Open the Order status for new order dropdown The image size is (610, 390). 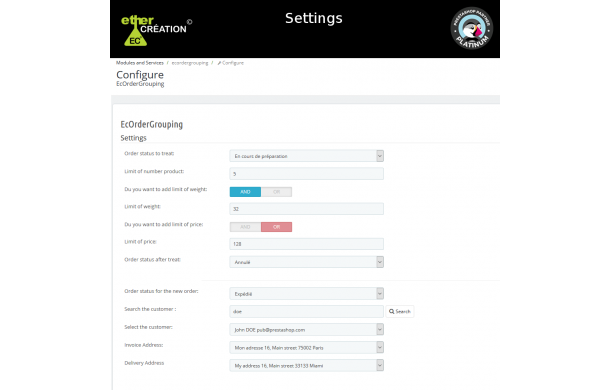[x=307, y=293]
